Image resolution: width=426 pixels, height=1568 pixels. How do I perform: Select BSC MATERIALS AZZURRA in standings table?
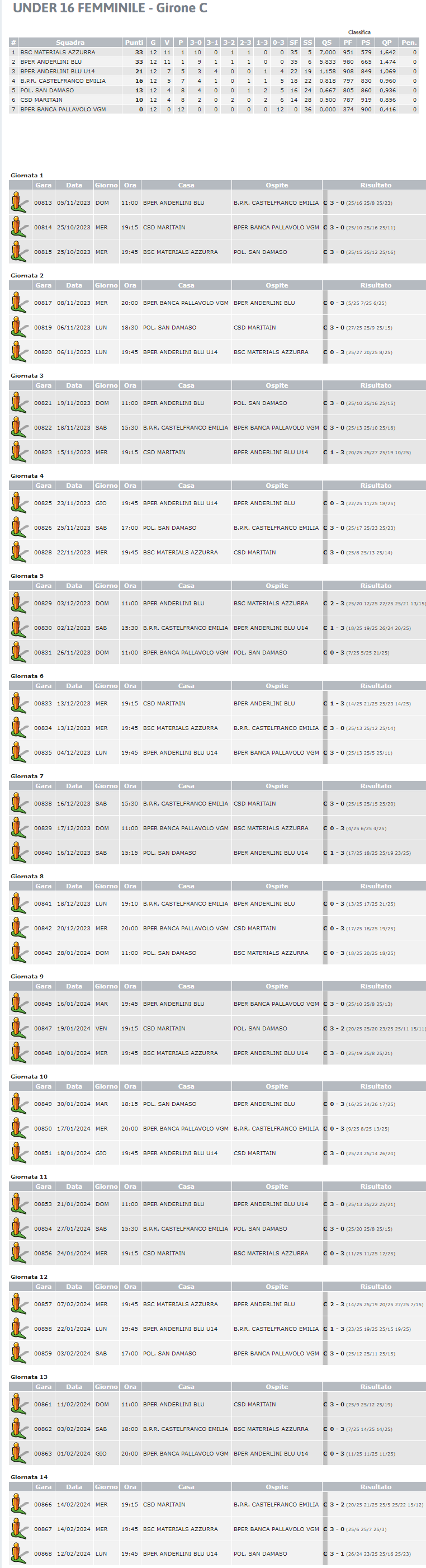pos(58,53)
